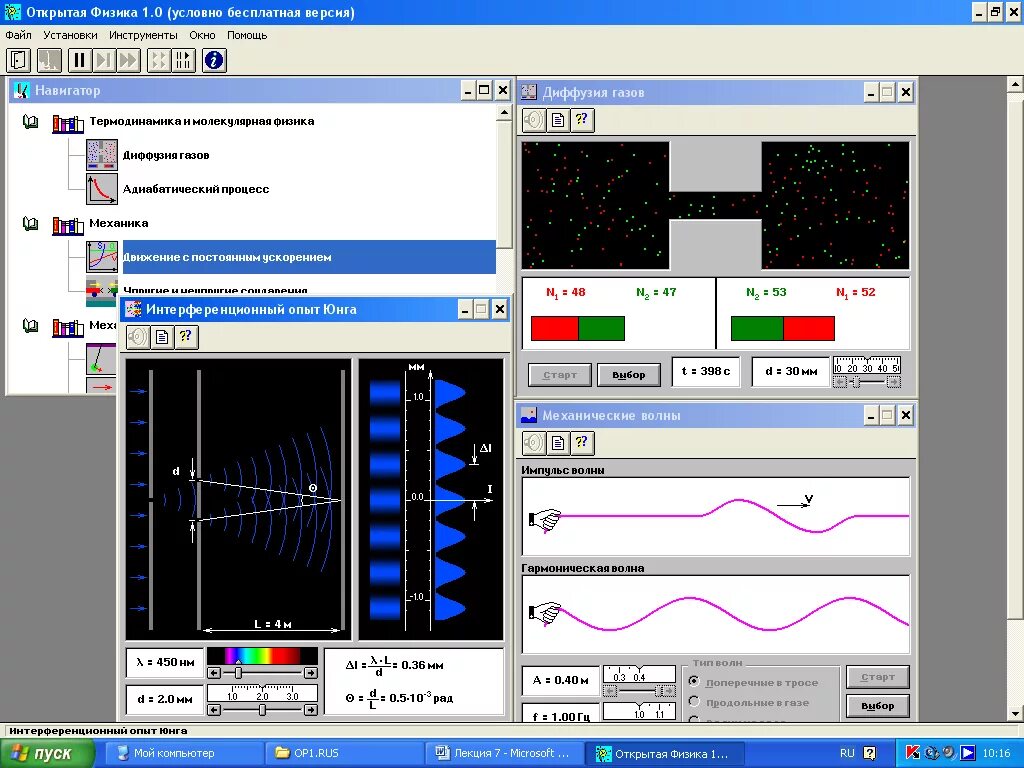Image resolution: width=1024 pixels, height=768 pixels.
Task: Open navigator via first toolbar icon
Action: point(18,60)
